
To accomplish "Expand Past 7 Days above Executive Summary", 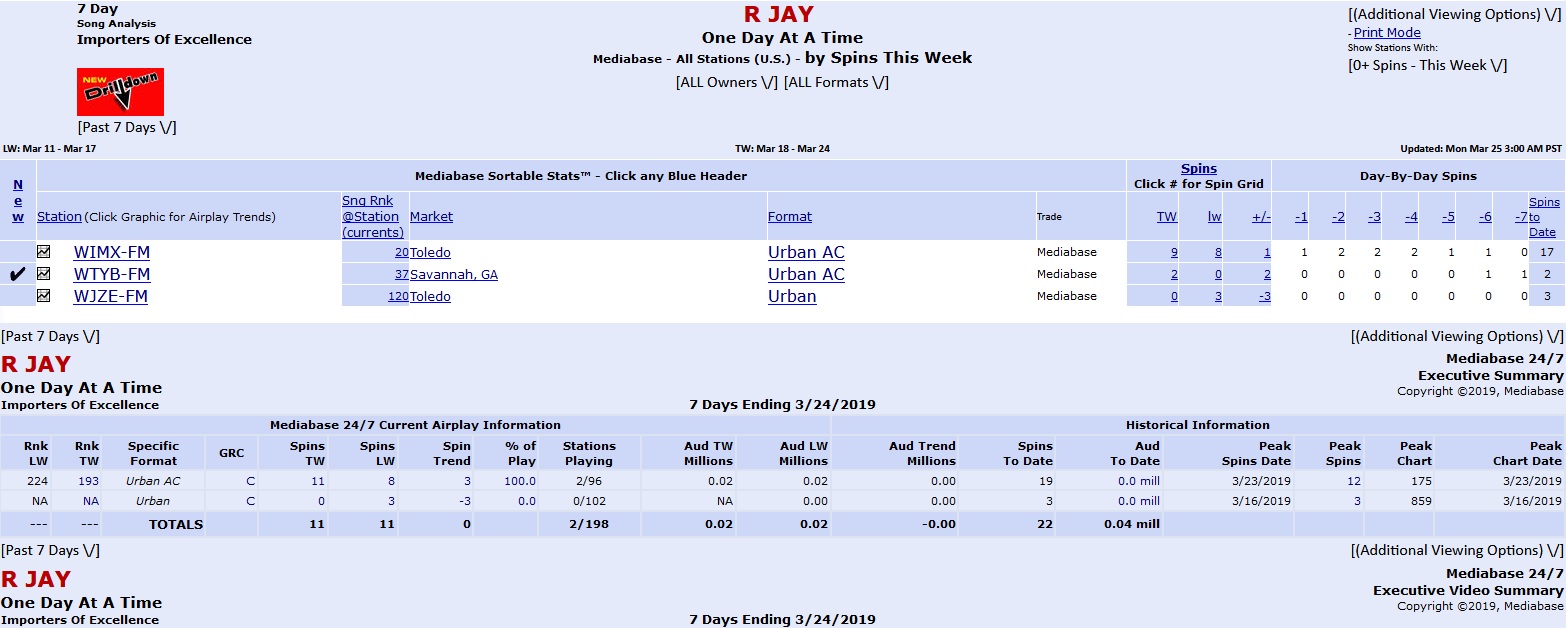I will coord(50,336).
